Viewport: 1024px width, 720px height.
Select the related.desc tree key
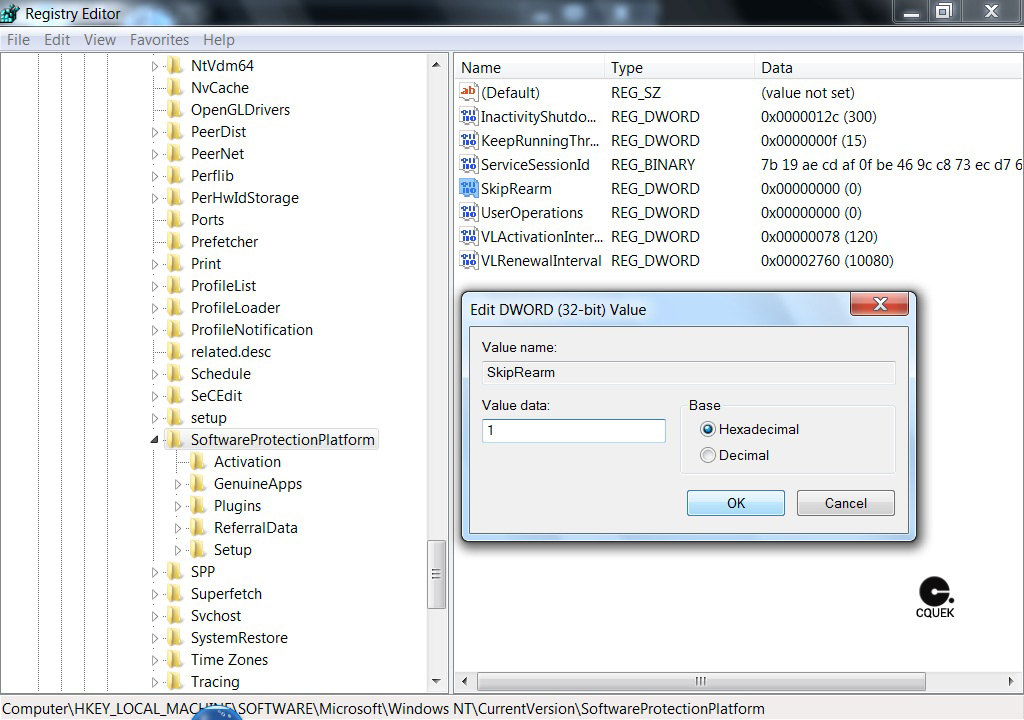pos(231,352)
